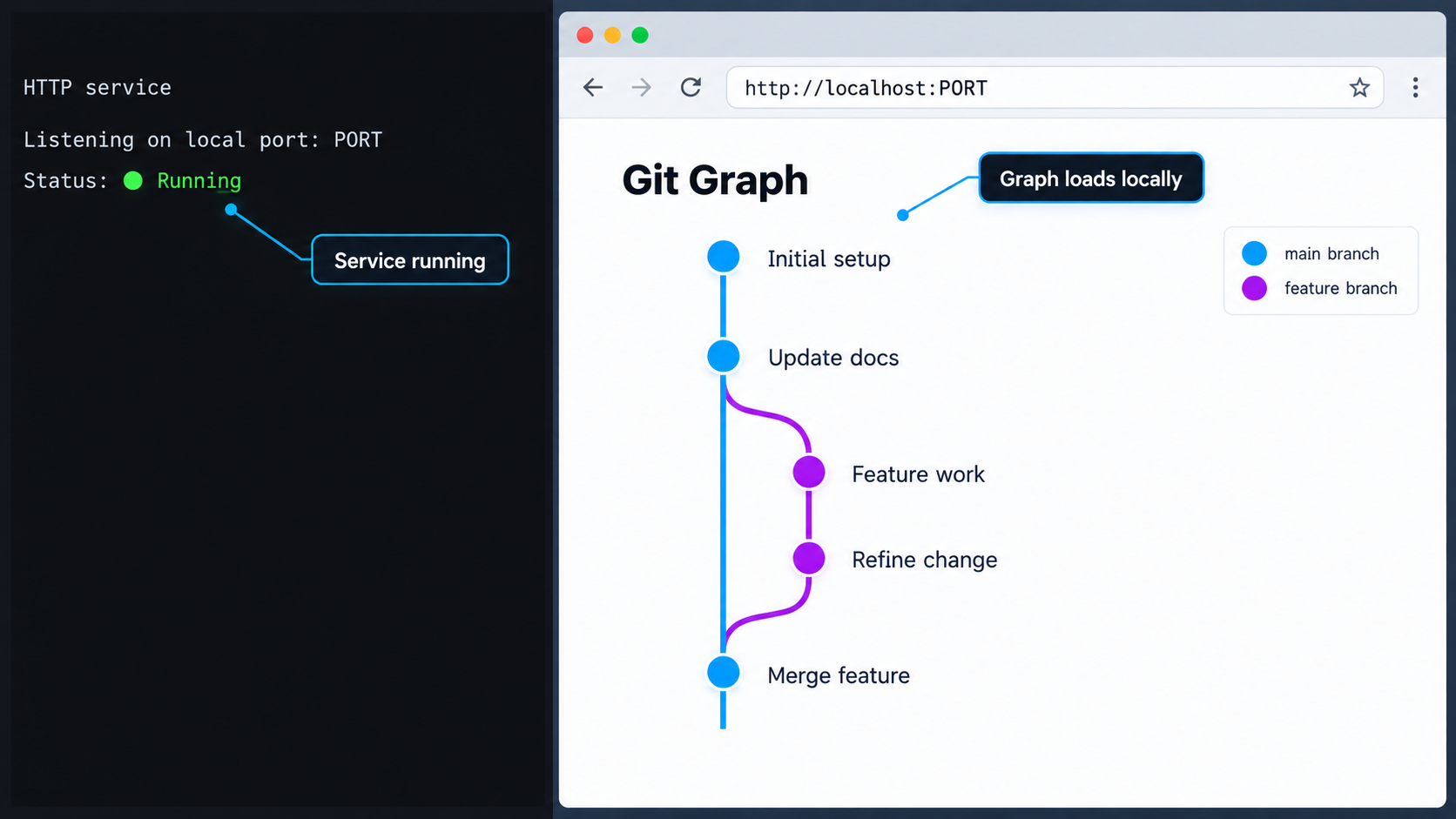
Task: Click the 'feature branch' legend text
Action: pyautogui.click(x=1340, y=288)
